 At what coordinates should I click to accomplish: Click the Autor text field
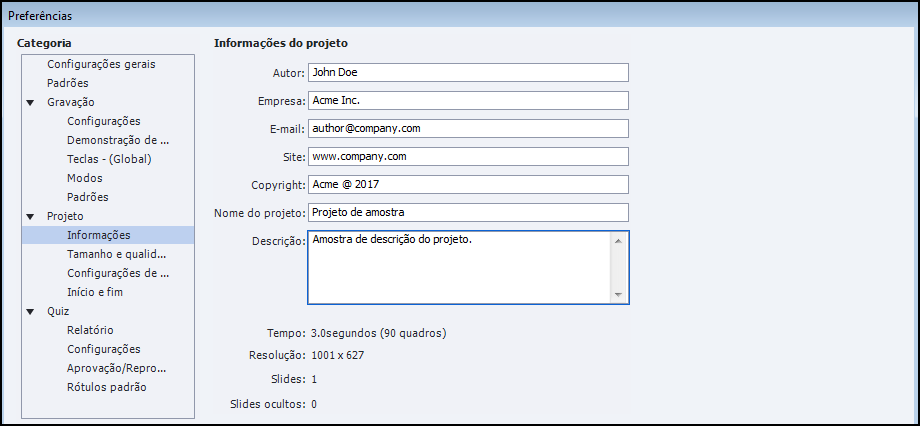[467, 72]
